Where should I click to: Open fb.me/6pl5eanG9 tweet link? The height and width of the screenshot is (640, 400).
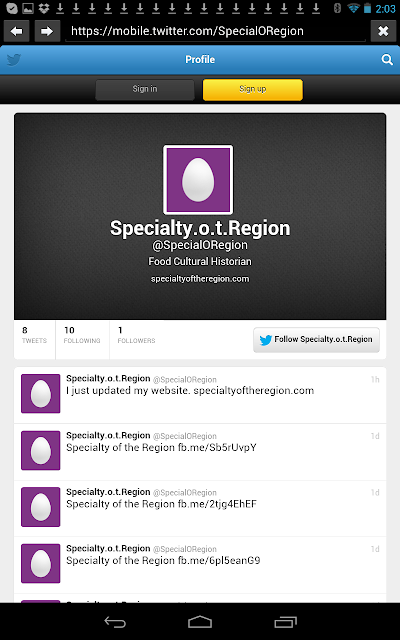pos(219,561)
